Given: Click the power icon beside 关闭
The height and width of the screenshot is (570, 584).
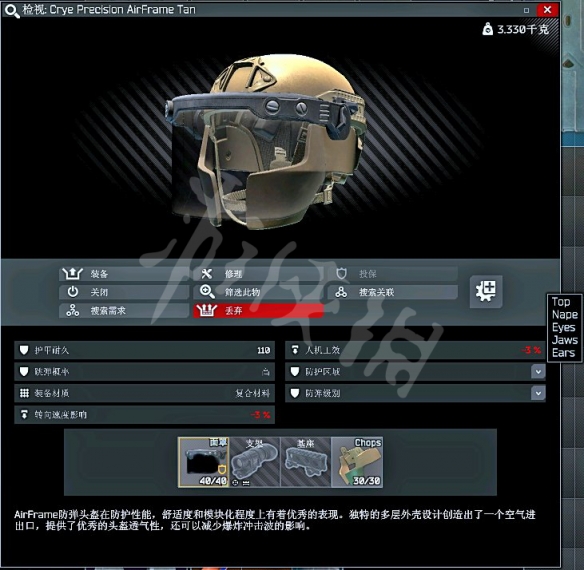Looking at the screenshot, I should point(73,292).
